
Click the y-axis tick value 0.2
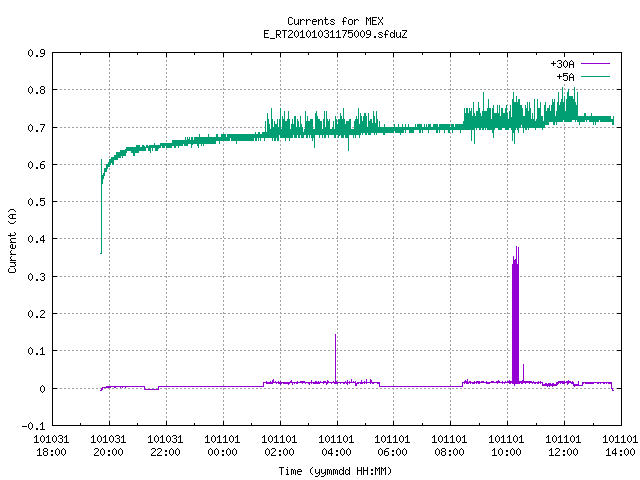[36, 314]
